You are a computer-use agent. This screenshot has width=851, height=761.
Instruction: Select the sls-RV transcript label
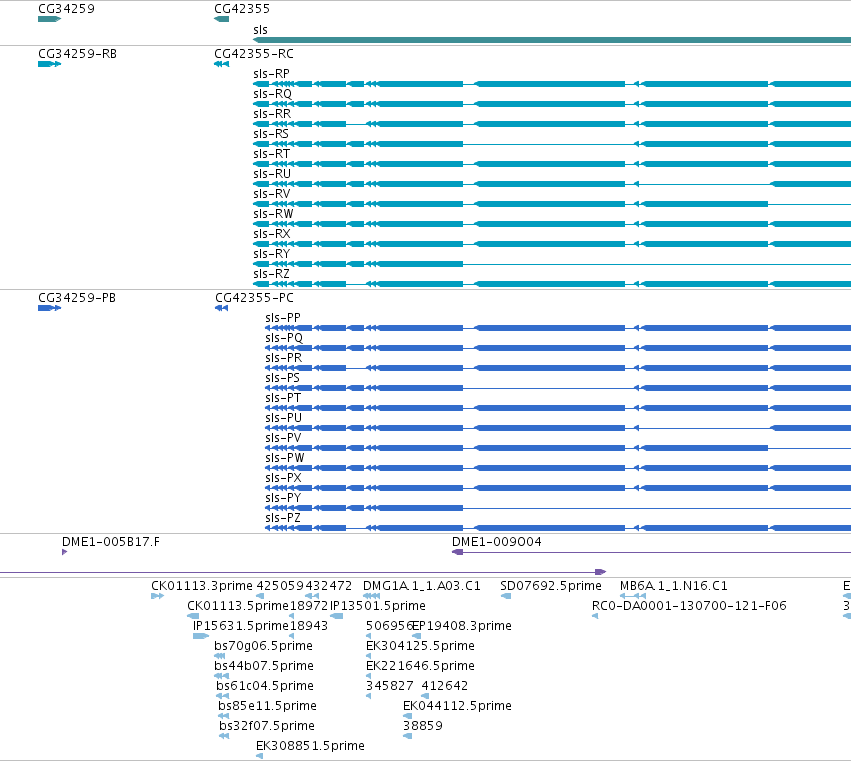272,194
